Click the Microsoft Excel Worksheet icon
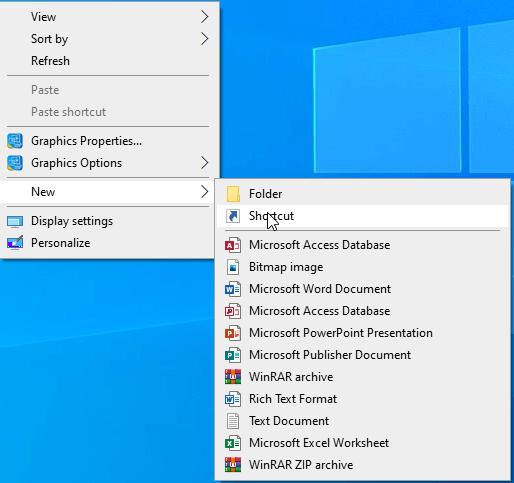The image size is (514, 483). click(233, 443)
